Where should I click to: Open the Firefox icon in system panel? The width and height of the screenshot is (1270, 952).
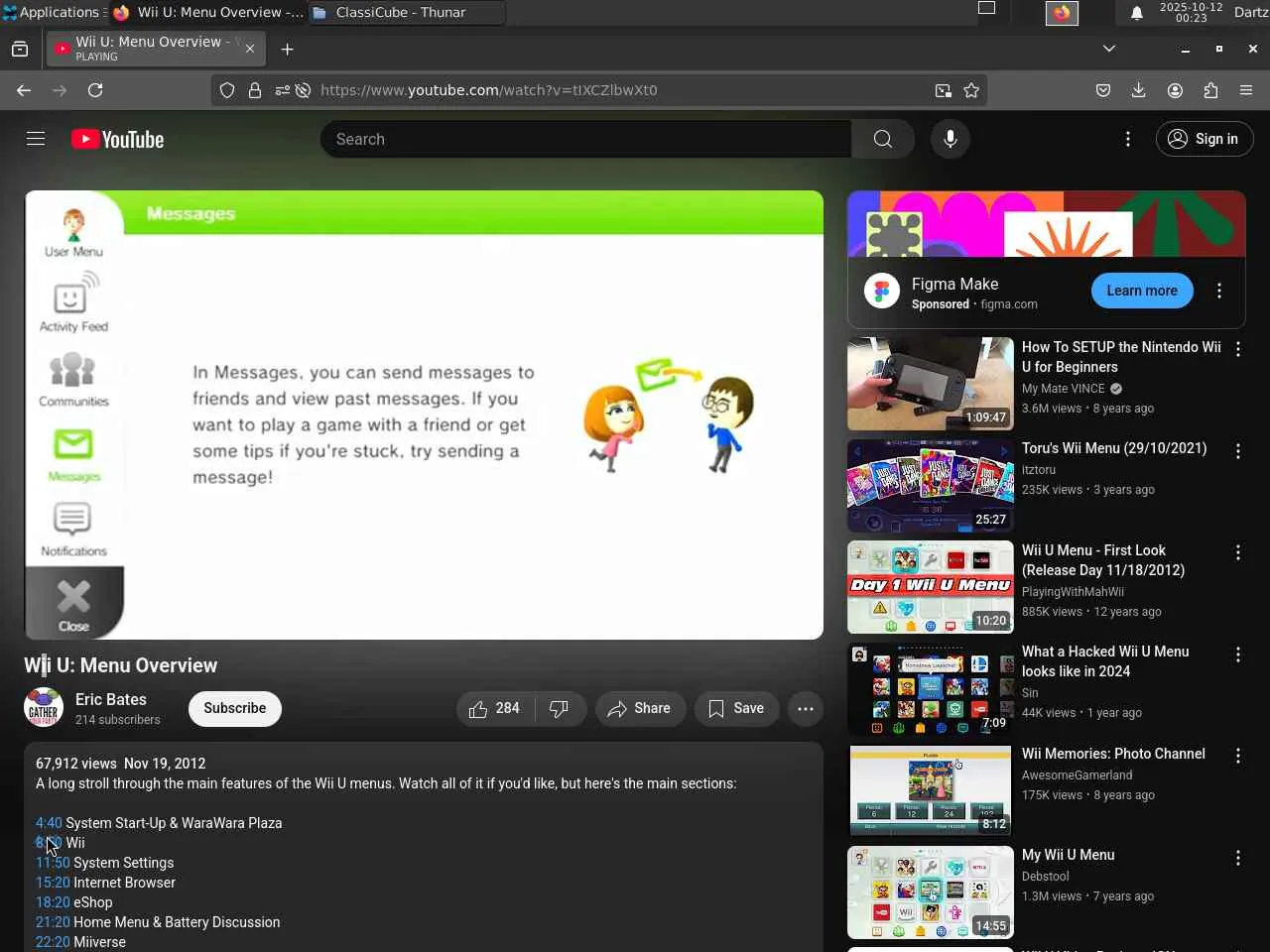point(1062,13)
